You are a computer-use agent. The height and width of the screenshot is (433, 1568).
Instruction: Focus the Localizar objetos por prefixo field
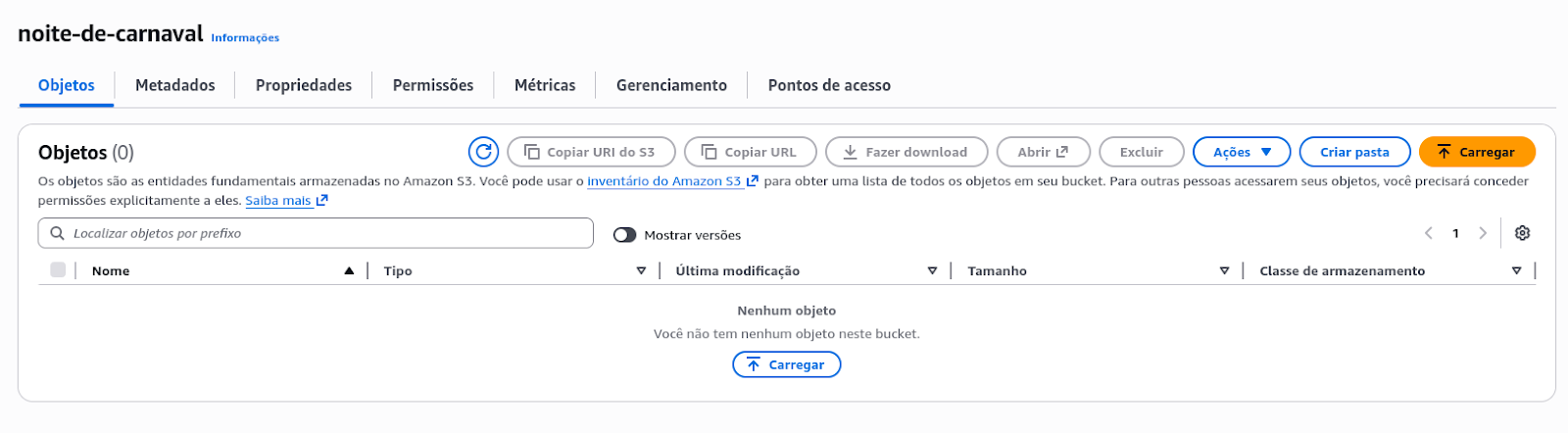[x=323, y=233]
